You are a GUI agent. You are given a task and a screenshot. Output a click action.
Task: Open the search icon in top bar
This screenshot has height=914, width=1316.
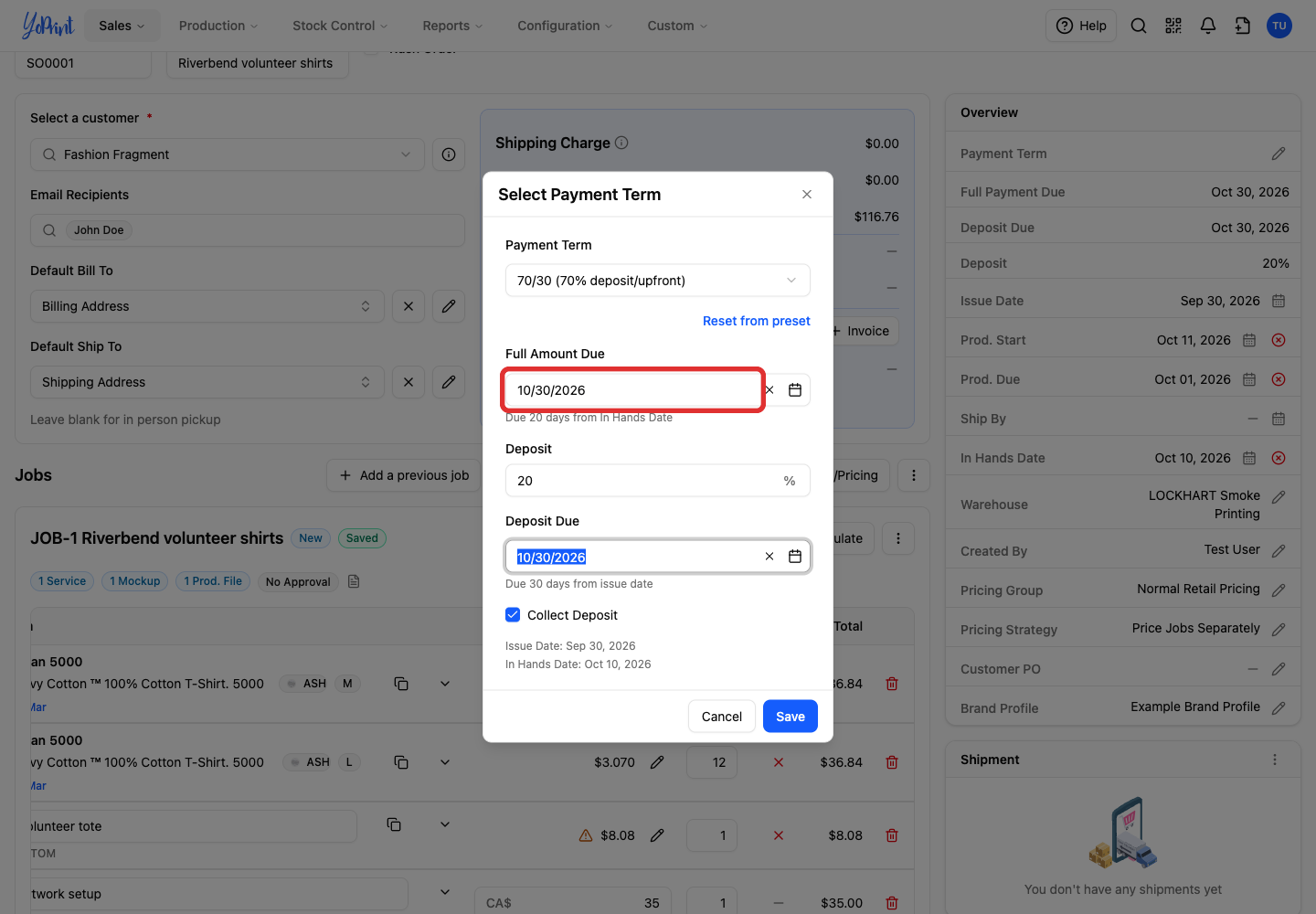1139,26
